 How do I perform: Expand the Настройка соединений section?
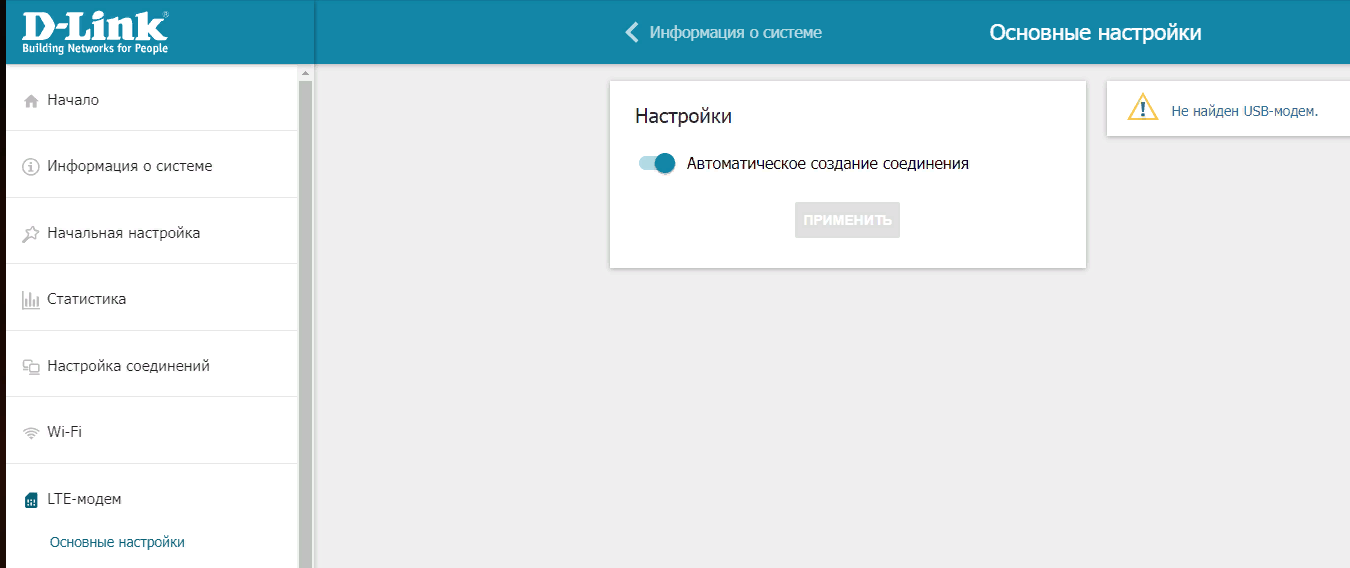coord(128,366)
